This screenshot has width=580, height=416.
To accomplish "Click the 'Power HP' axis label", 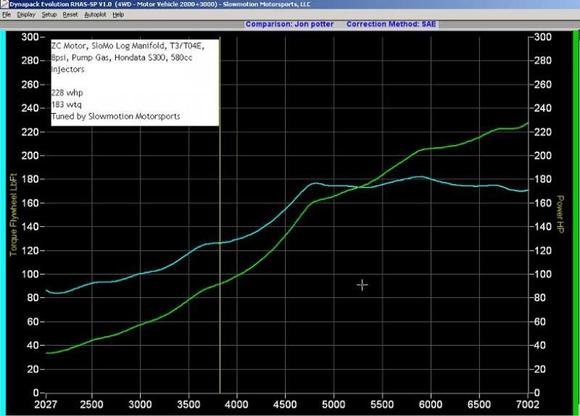I will pyautogui.click(x=560, y=214).
